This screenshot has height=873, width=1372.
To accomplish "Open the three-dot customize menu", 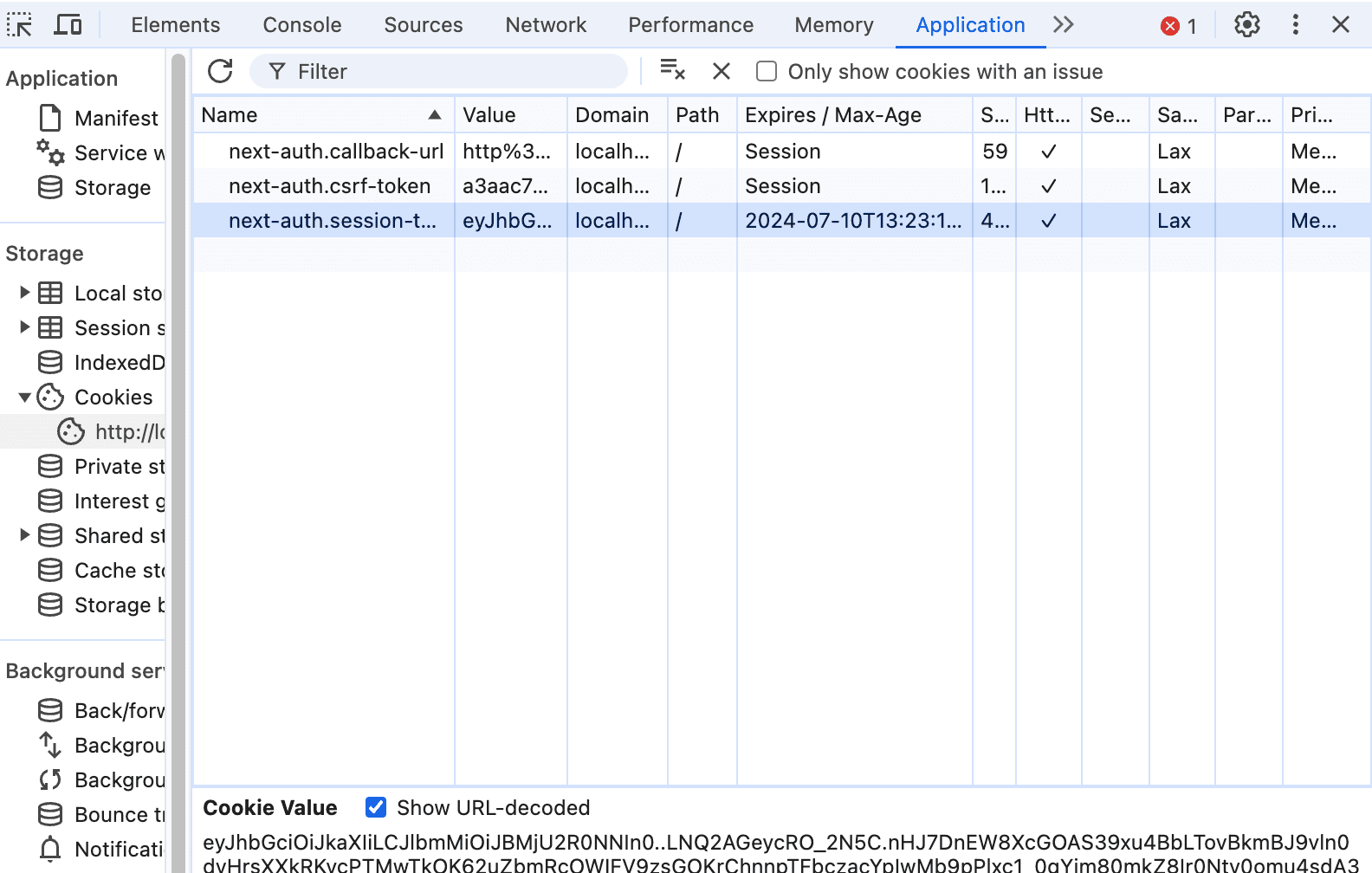I will click(x=1295, y=25).
